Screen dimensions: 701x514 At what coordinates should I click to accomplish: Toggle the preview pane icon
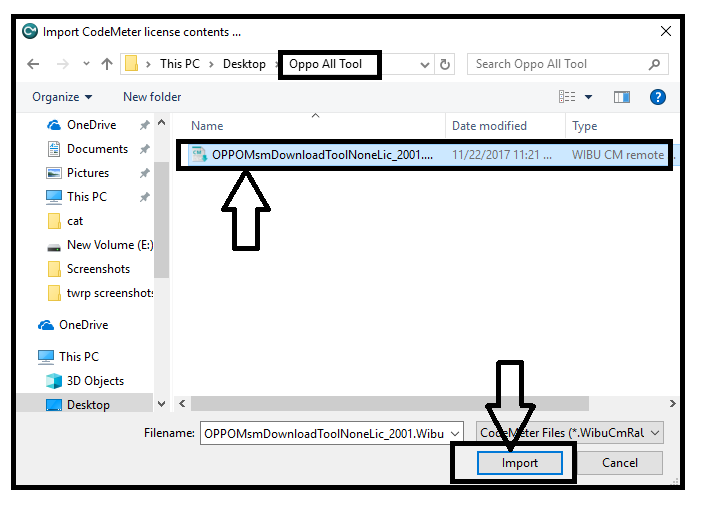[x=621, y=97]
